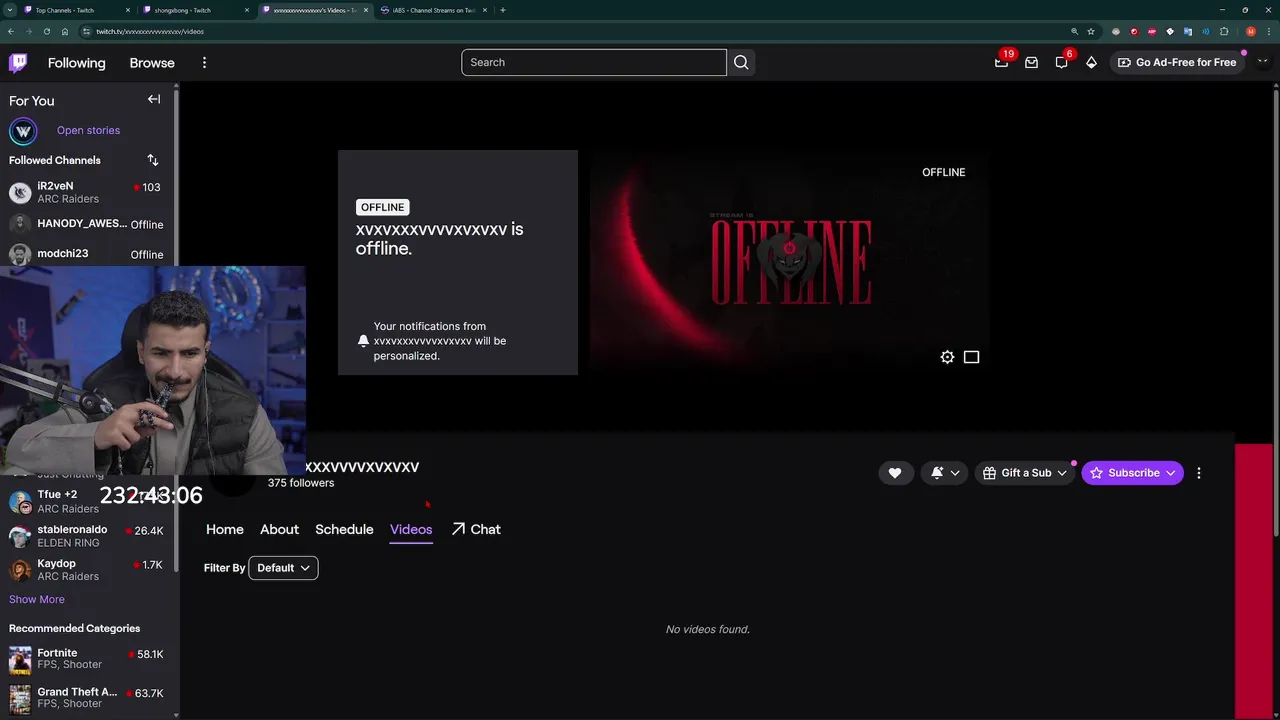The height and width of the screenshot is (720, 1280).
Task: Open the notifications icon with 6 badge
Action: tap(1061, 62)
